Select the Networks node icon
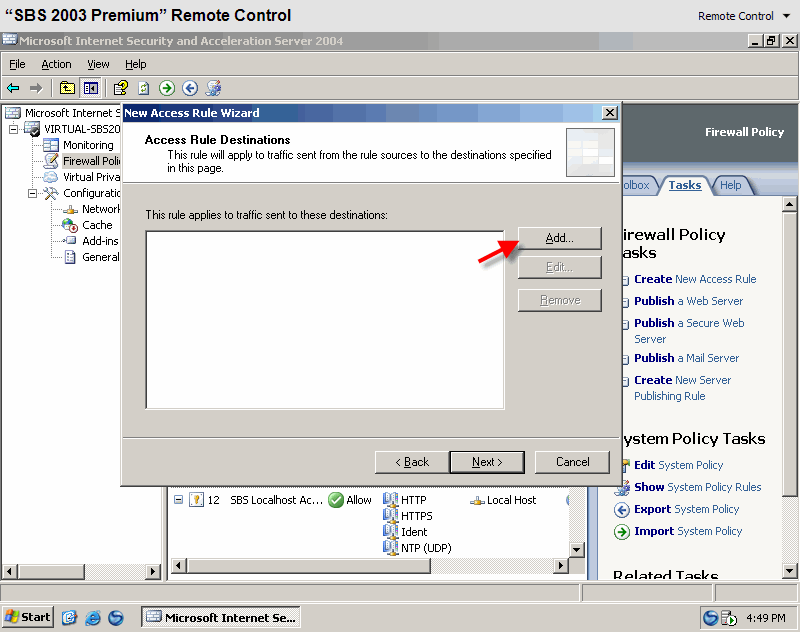 click(x=70, y=210)
